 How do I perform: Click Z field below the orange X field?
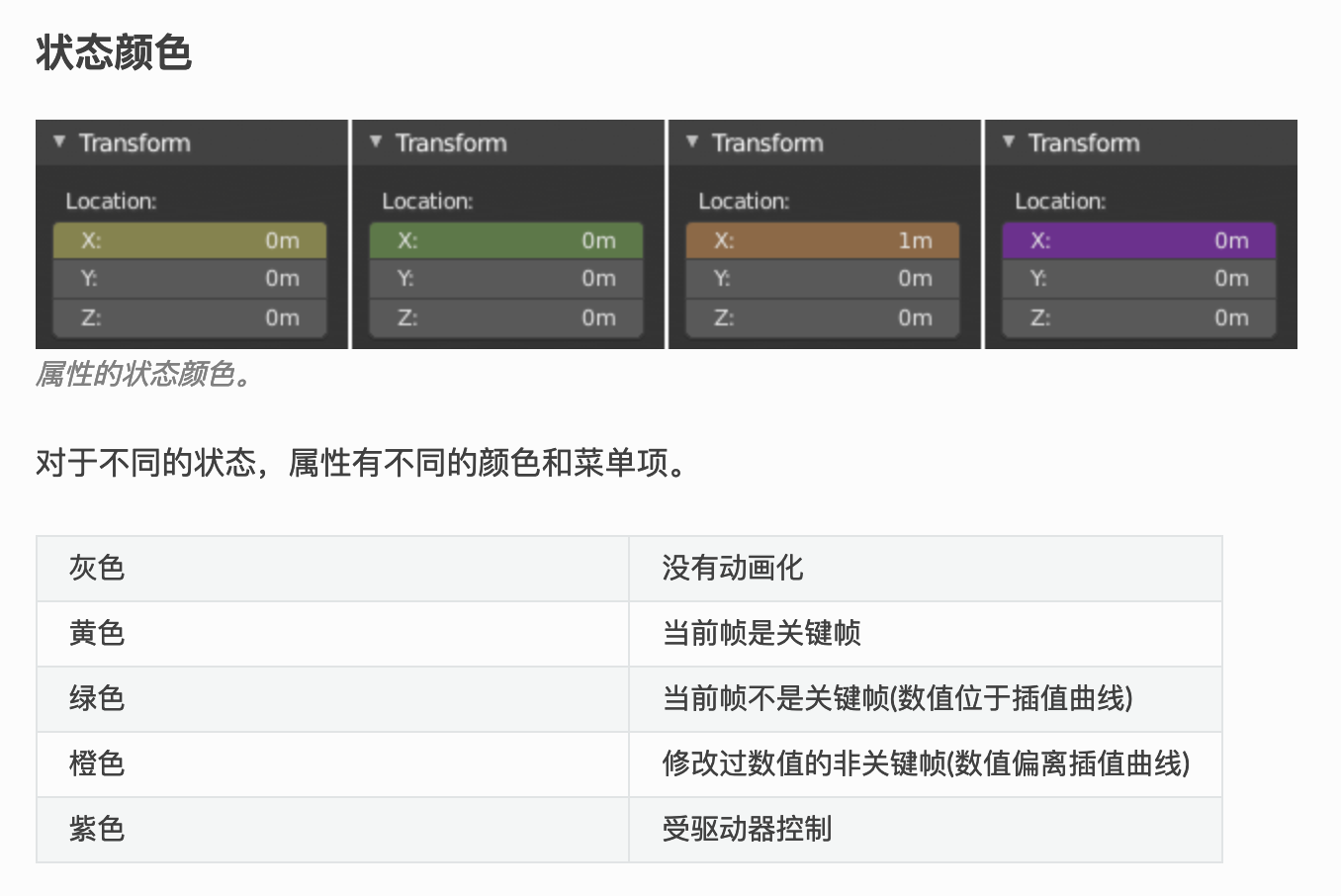(x=822, y=317)
